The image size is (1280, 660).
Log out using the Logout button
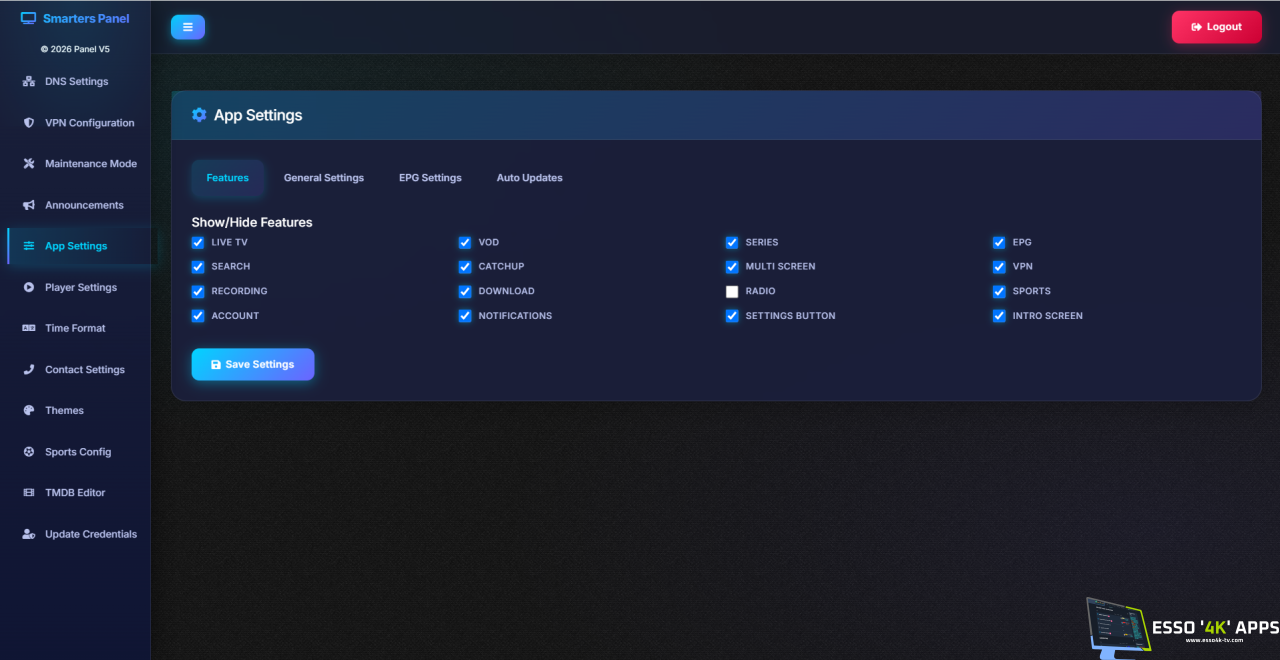pyautogui.click(x=1217, y=27)
